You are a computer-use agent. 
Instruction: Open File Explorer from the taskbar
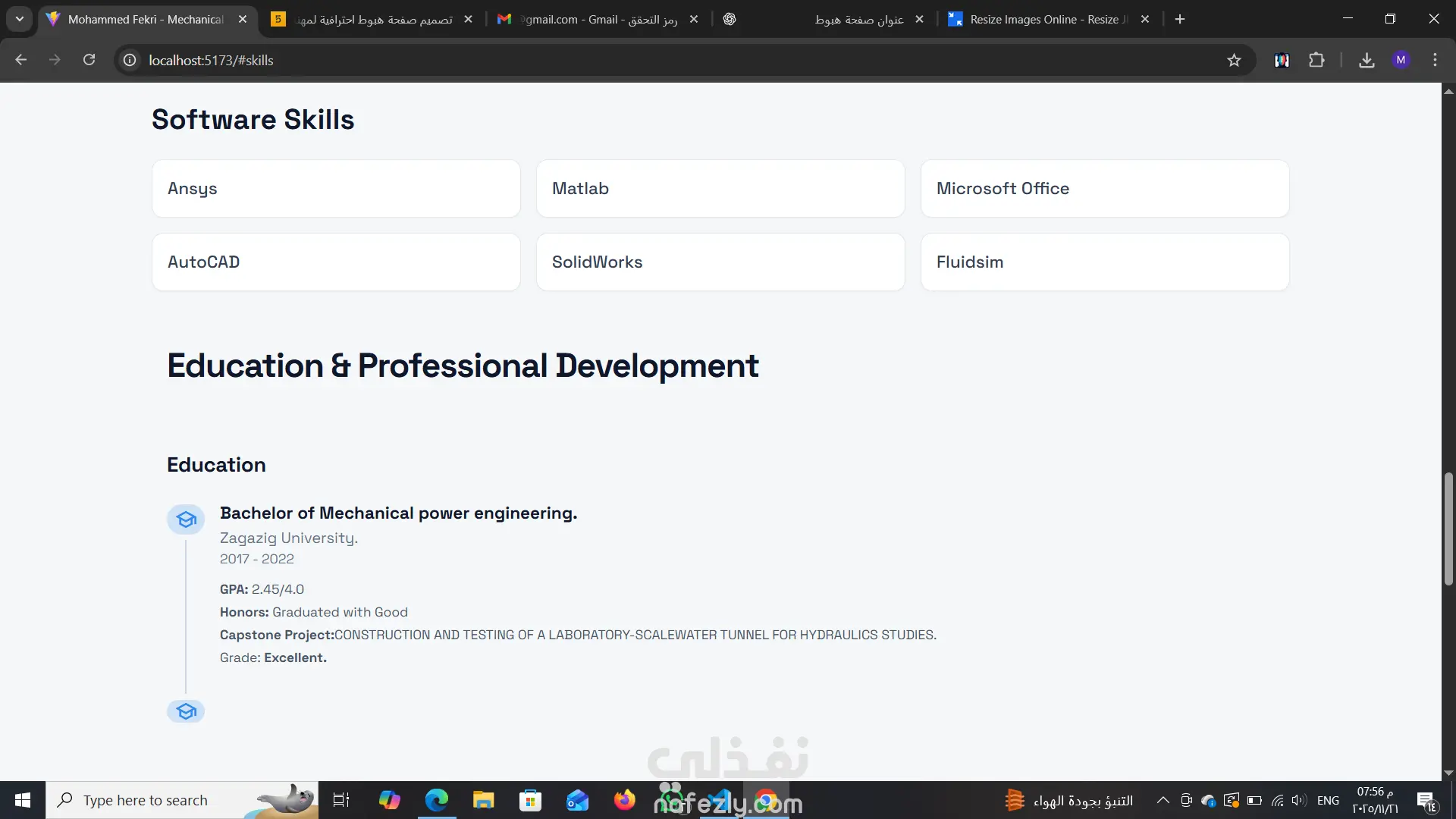483,800
